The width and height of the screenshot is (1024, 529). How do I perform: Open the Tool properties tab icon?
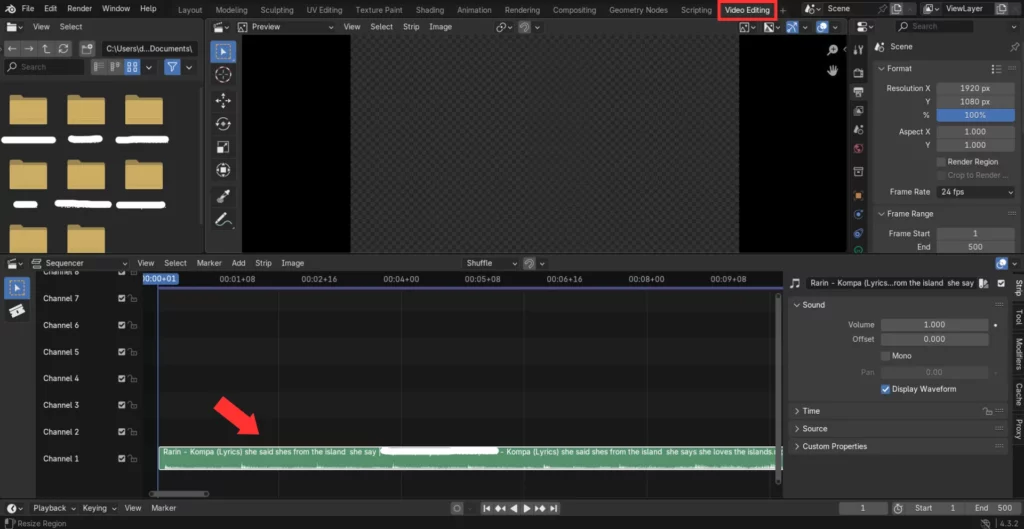coord(858,50)
